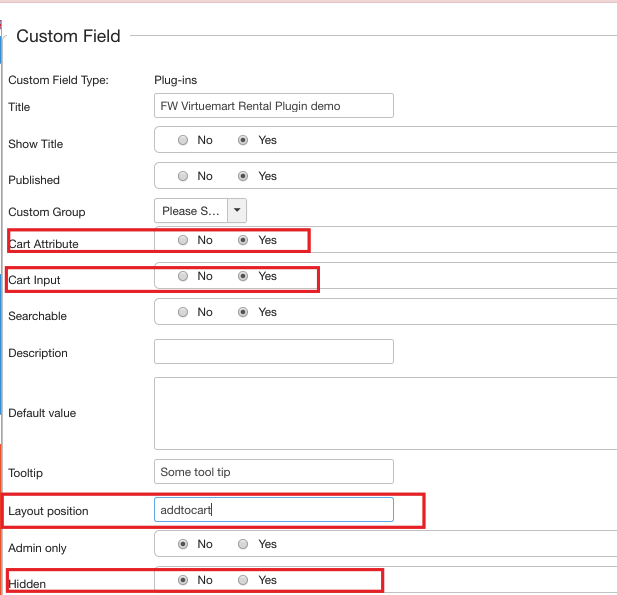
Task: Set Admin only to Yes
Action: 243,544
